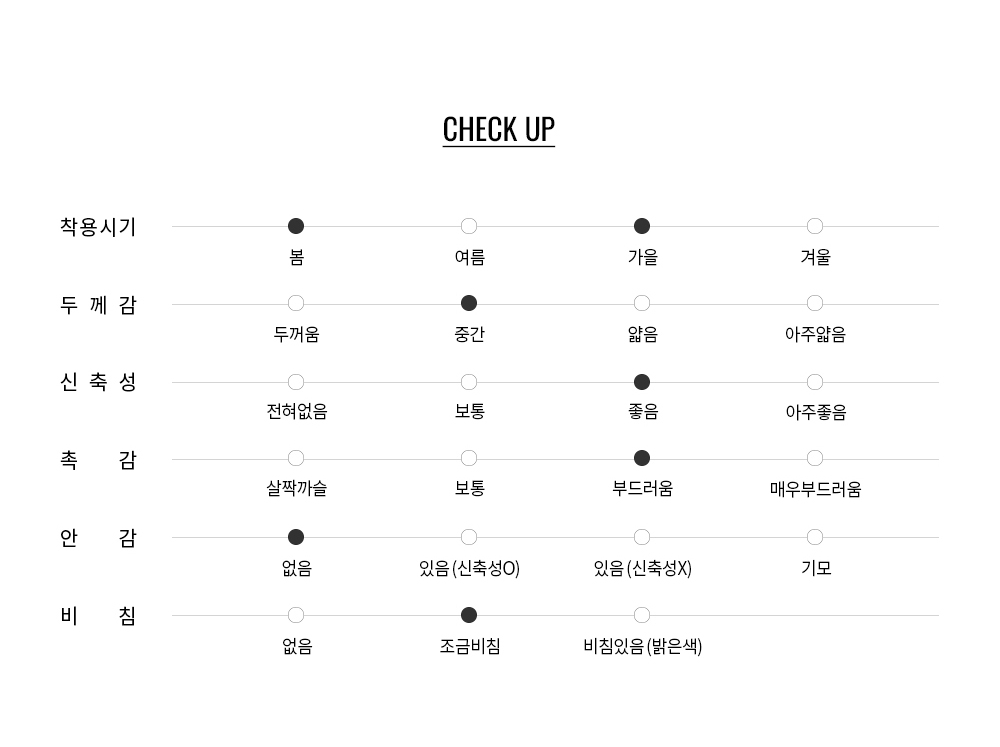This screenshot has height=747, width=1000.
Task: Click the 가을 label text
Action: click(x=642, y=257)
